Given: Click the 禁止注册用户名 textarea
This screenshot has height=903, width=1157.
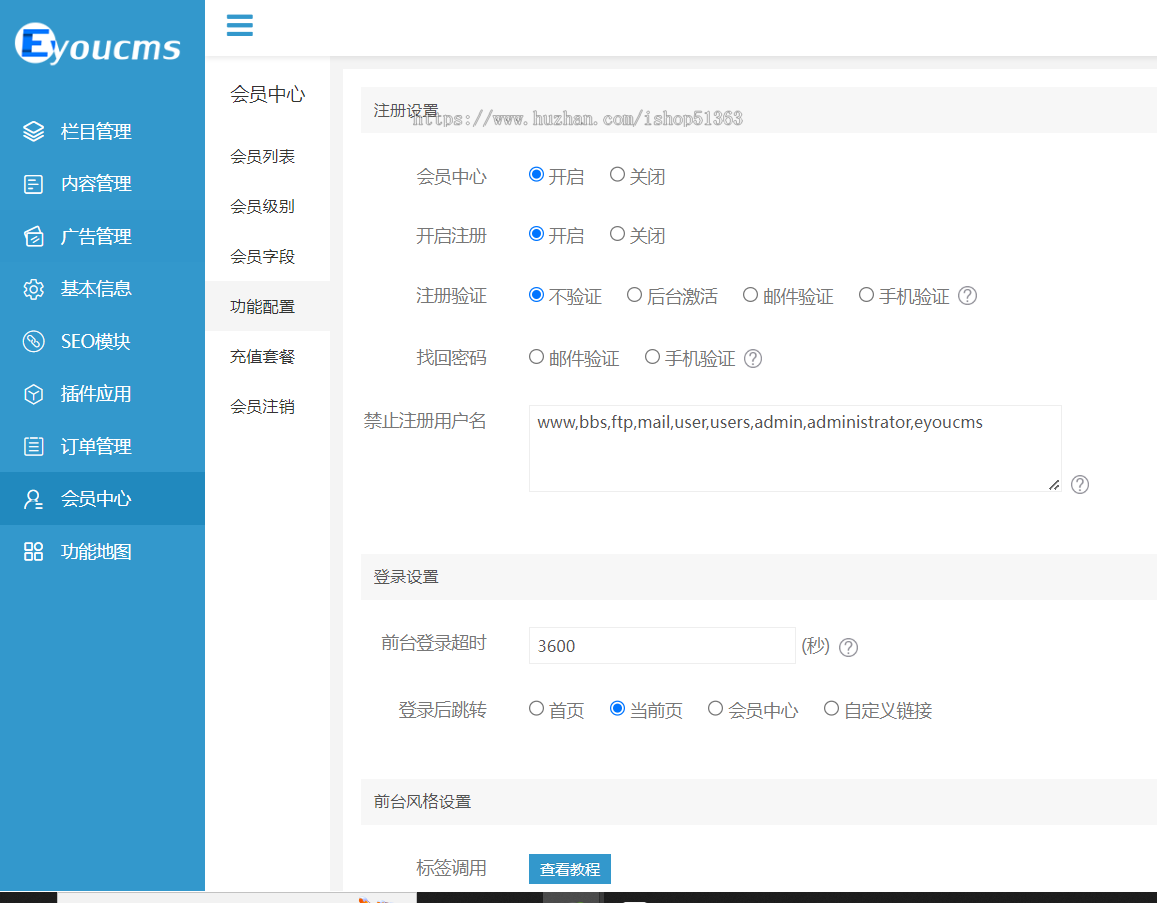Looking at the screenshot, I should (x=795, y=448).
